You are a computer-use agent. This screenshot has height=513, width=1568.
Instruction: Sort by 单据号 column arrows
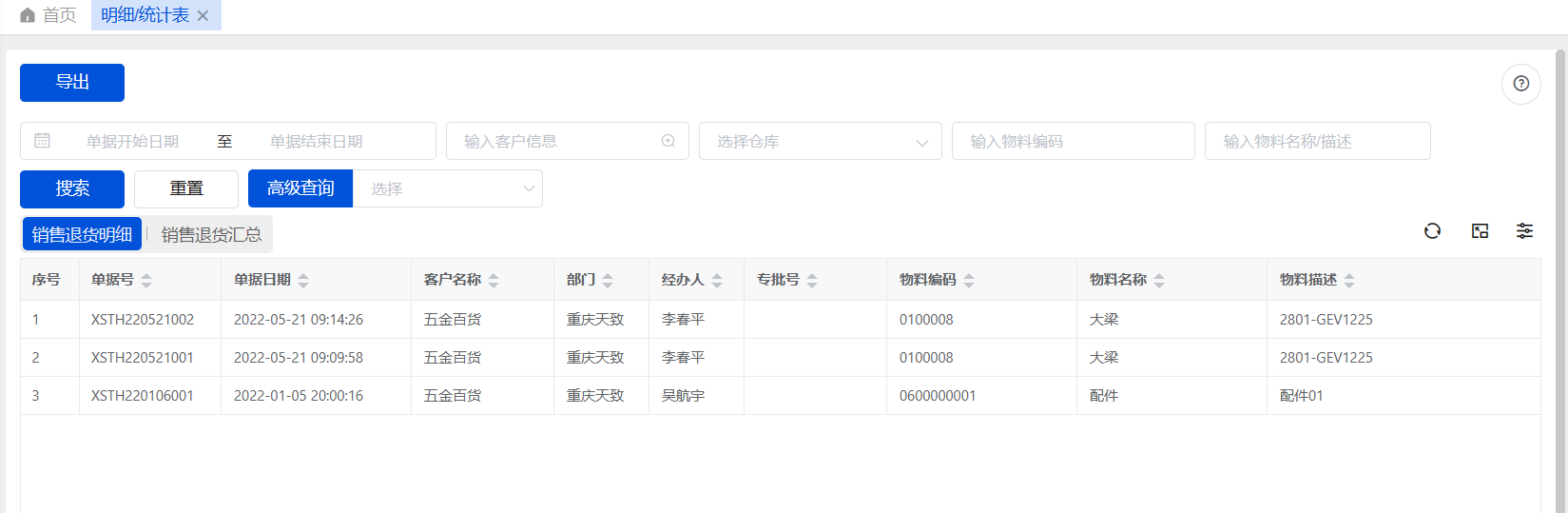pyautogui.click(x=146, y=281)
